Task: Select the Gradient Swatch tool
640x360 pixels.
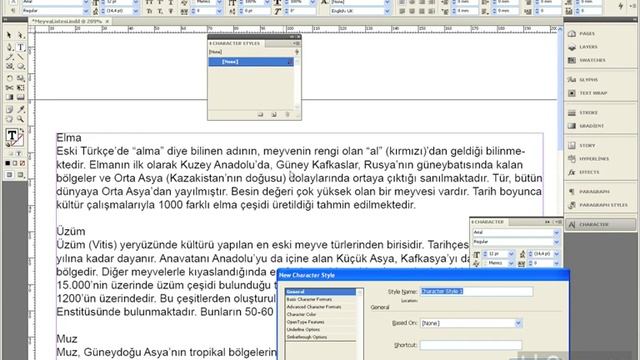Action: [x=9, y=97]
